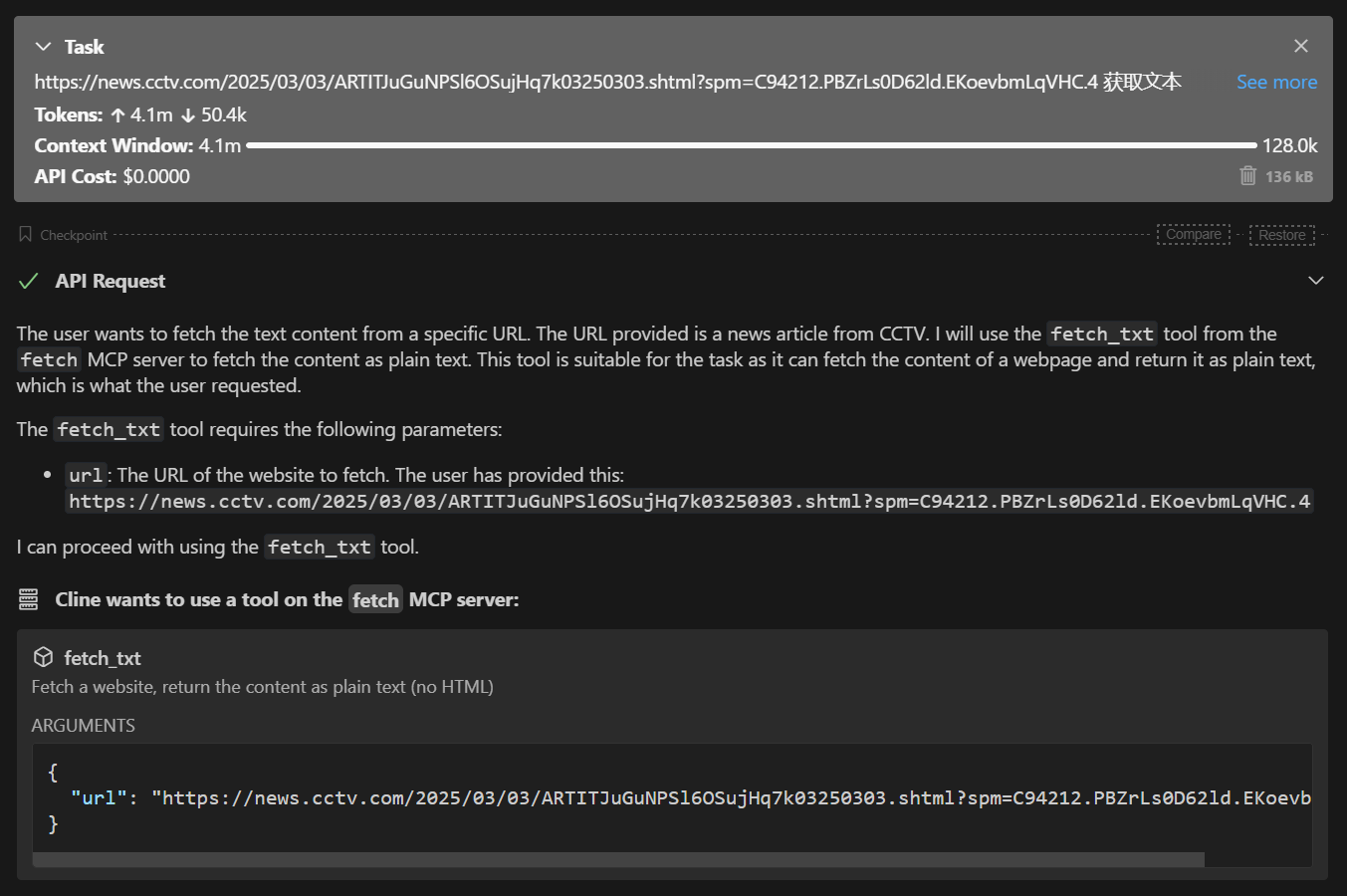Screen dimensions: 1347x896
Task: Click the API Request heading text
Action: [111, 282]
